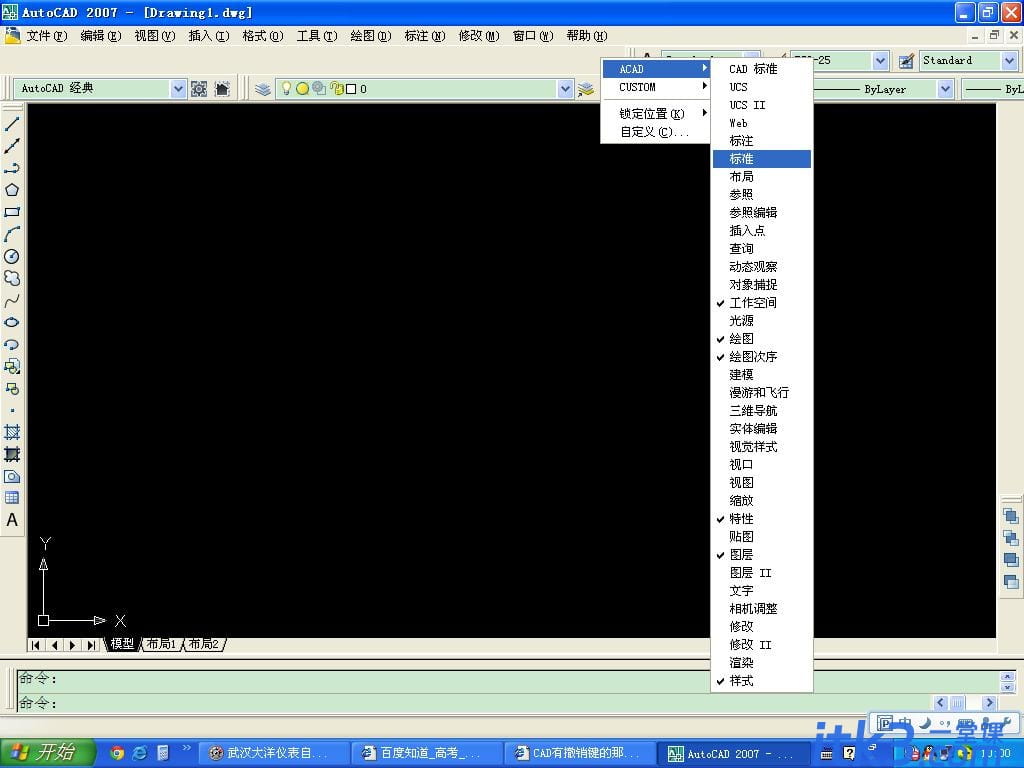
Task: Select the Make Block tool
Action: point(12,389)
